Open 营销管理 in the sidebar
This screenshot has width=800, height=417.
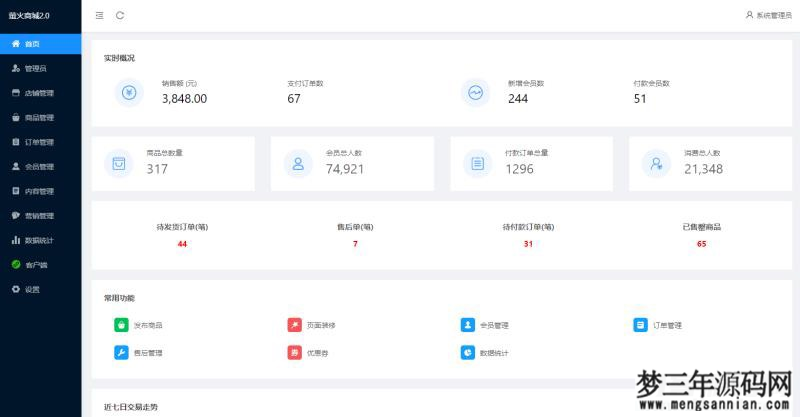[40, 215]
